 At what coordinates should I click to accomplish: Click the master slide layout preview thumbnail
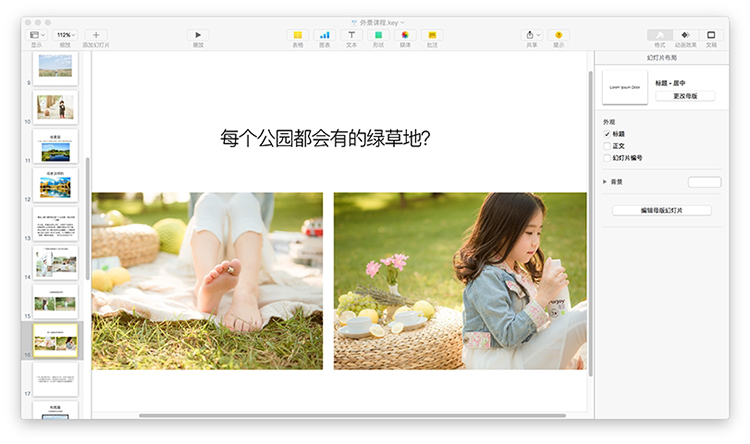tap(625, 87)
